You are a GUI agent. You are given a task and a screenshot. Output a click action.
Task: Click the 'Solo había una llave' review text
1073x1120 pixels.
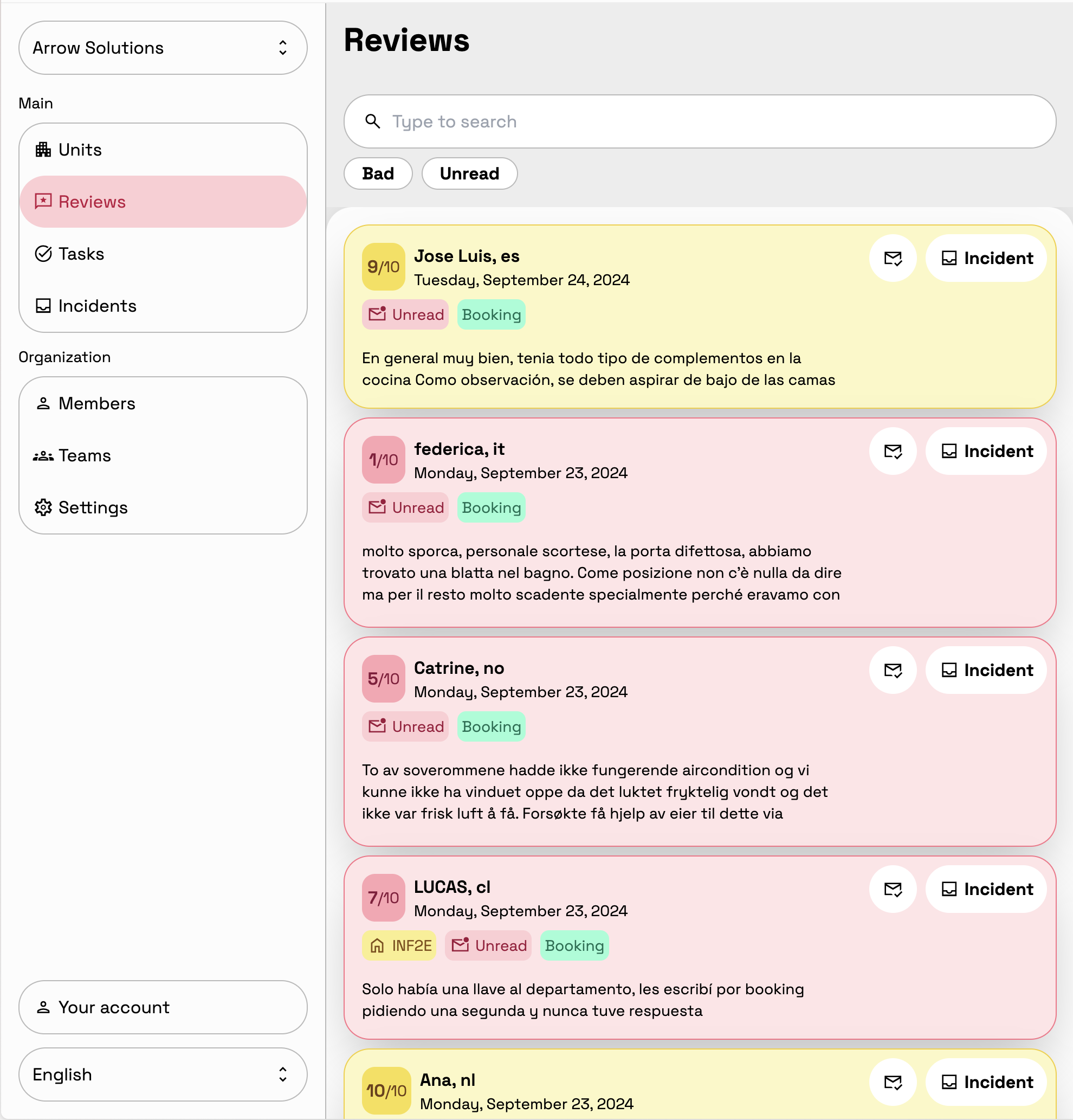click(583, 1000)
